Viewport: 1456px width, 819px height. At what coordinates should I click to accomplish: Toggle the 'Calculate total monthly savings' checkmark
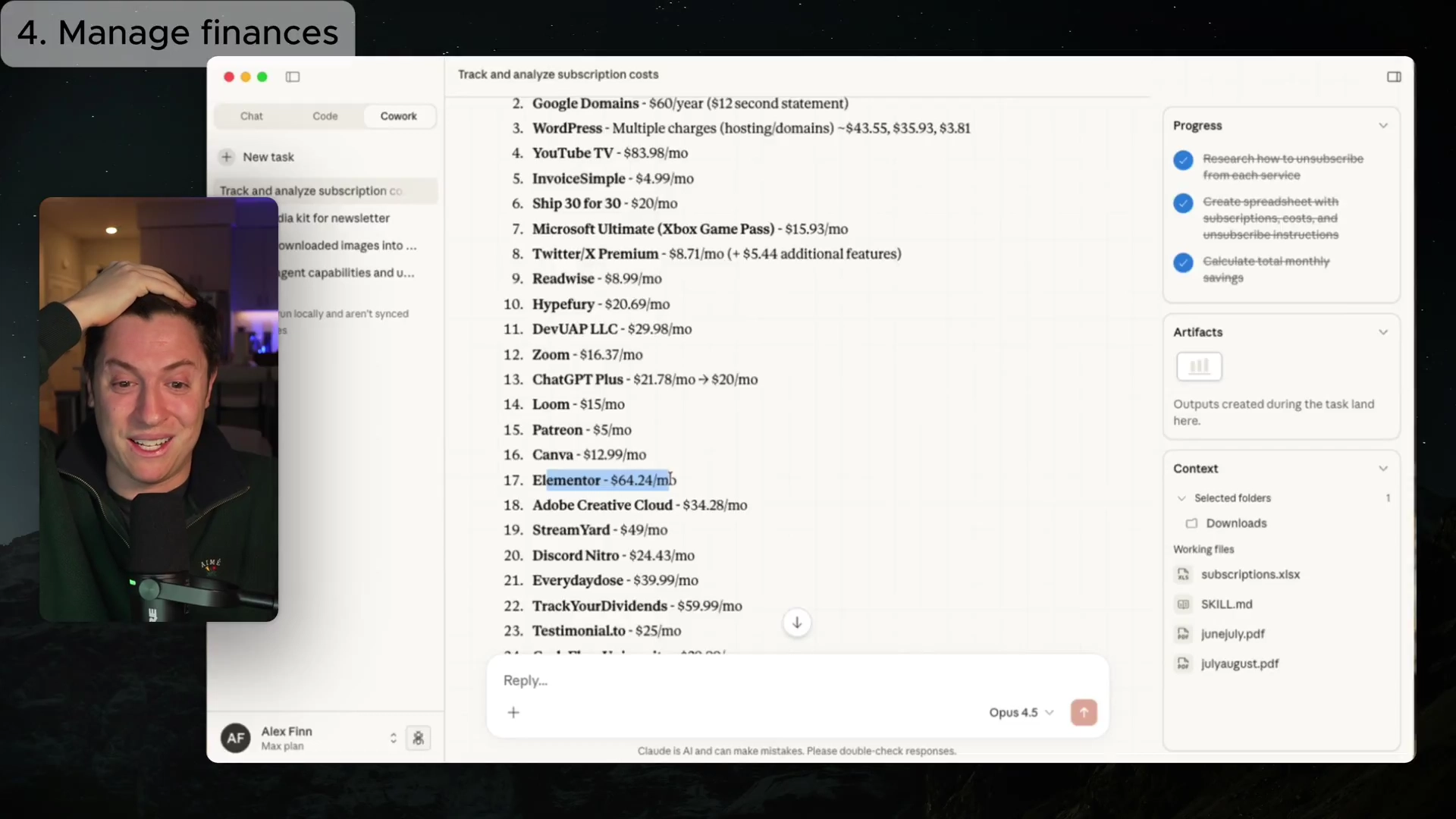coord(1183,262)
